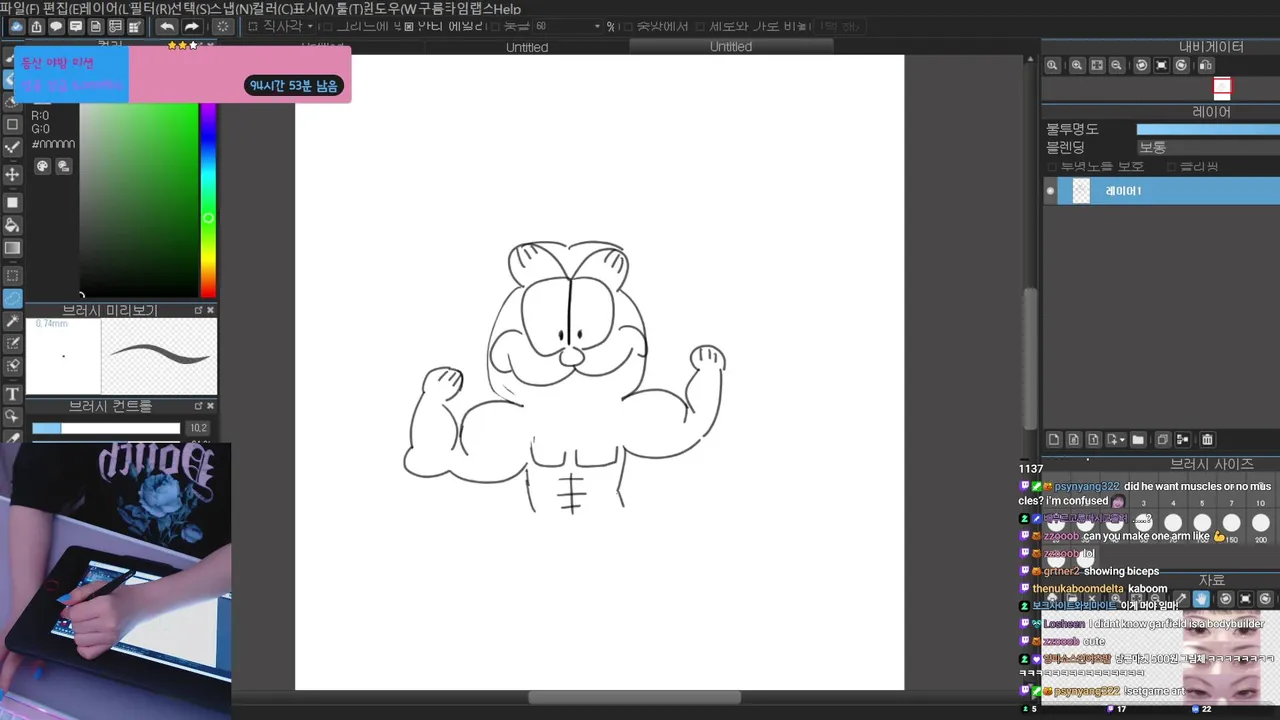
Task: Rotate canvas right in Navigator
Action: [1181, 65]
